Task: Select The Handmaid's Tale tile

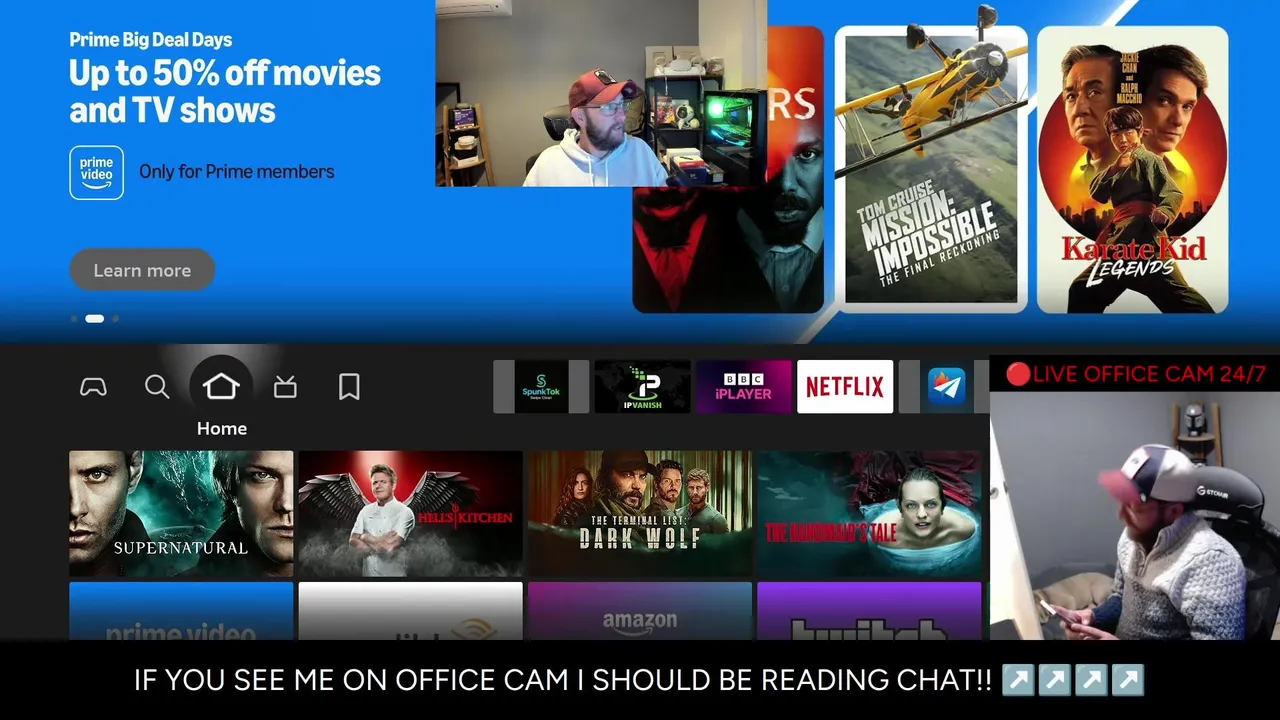Action: (x=869, y=514)
